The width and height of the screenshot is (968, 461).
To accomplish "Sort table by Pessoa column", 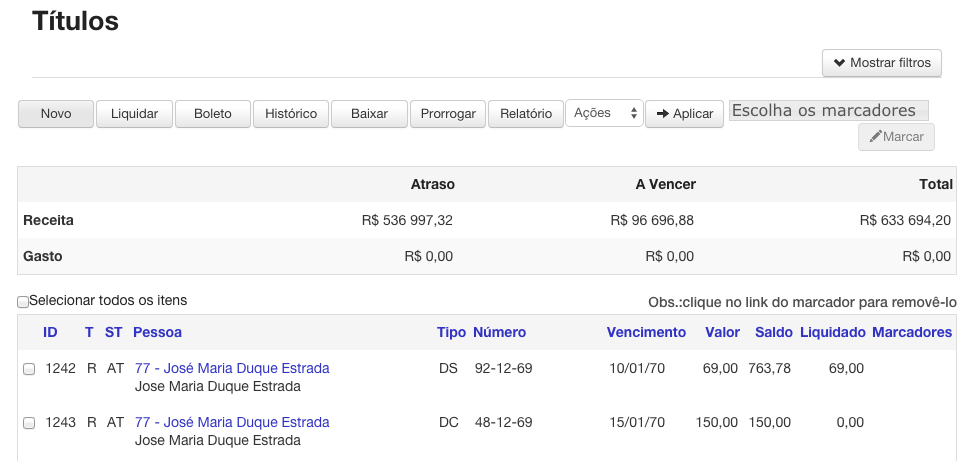I will pos(157,333).
